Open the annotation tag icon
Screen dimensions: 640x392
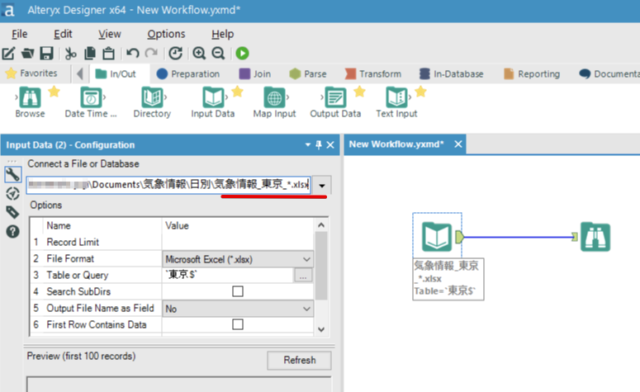[13, 212]
